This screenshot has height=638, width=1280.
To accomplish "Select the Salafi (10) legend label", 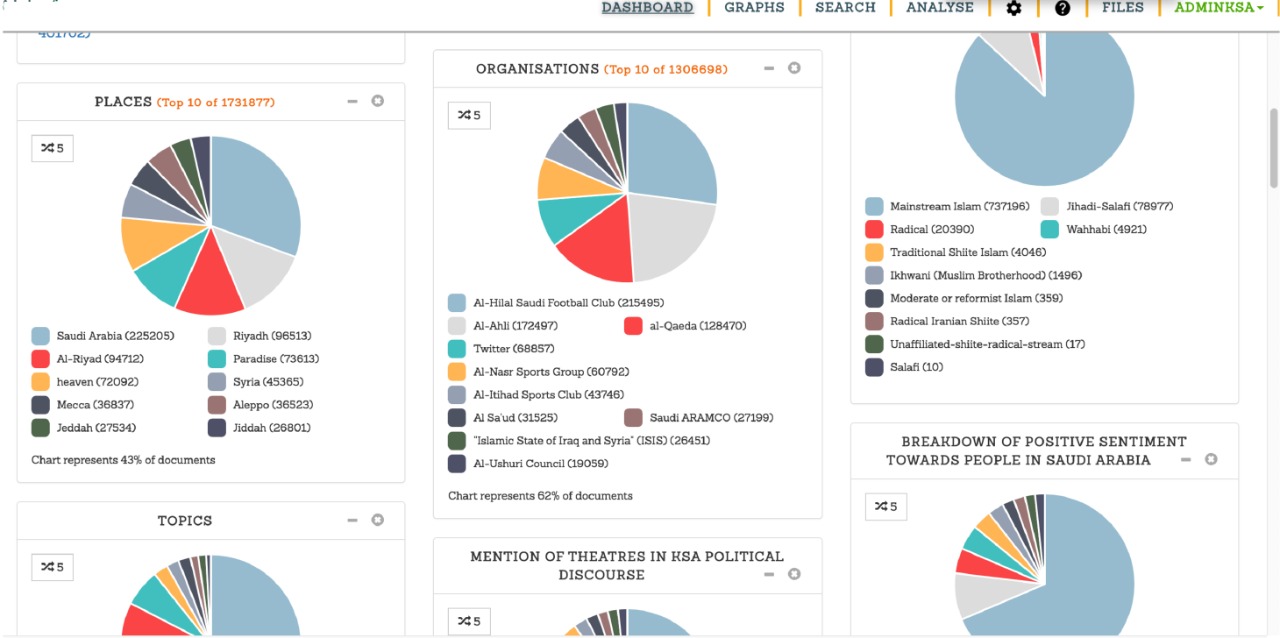I will (917, 368).
